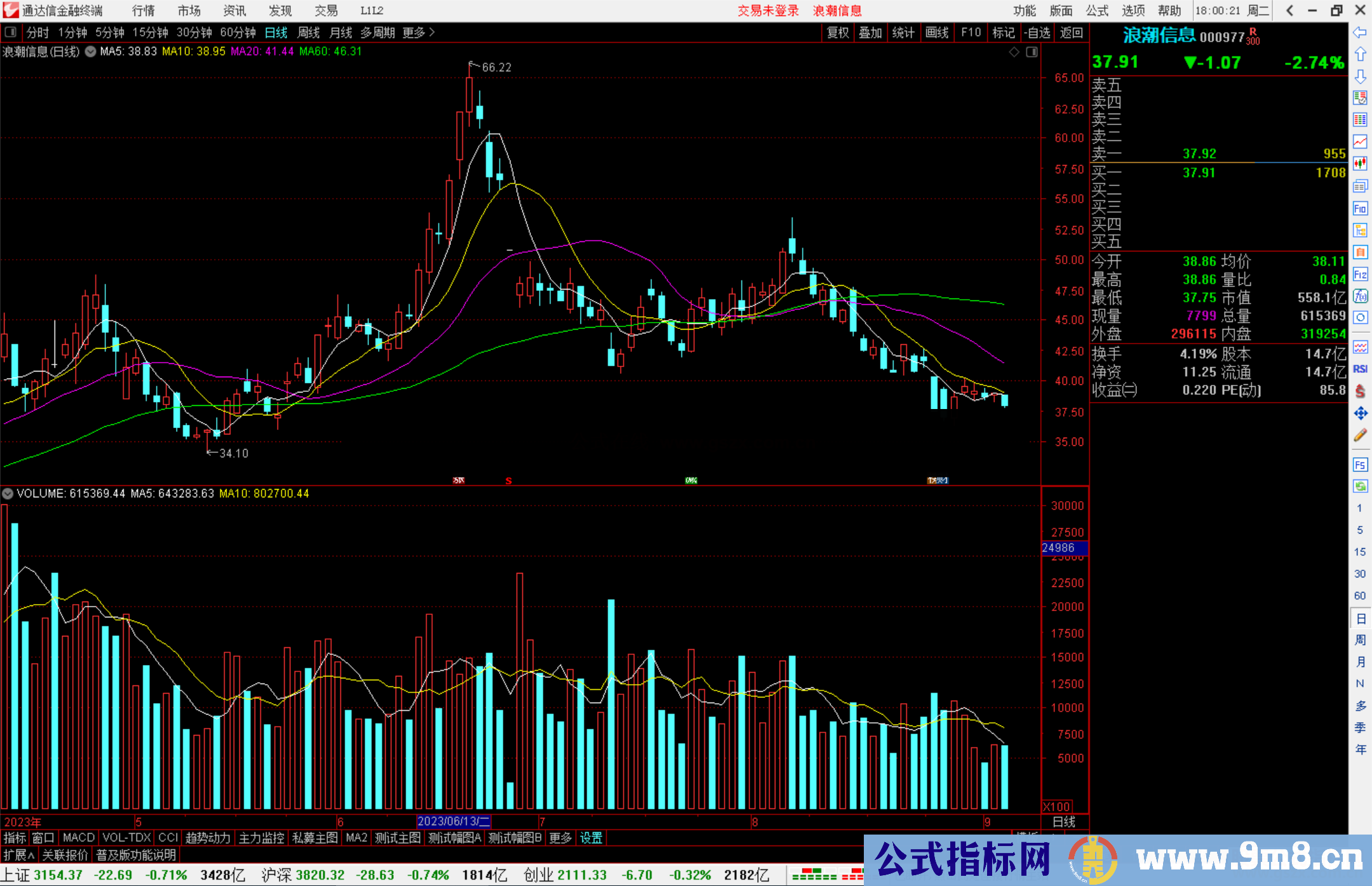Viewport: 1372px width, 886px height.
Task: Click the F12 sidebar icon
Action: 1360,275
